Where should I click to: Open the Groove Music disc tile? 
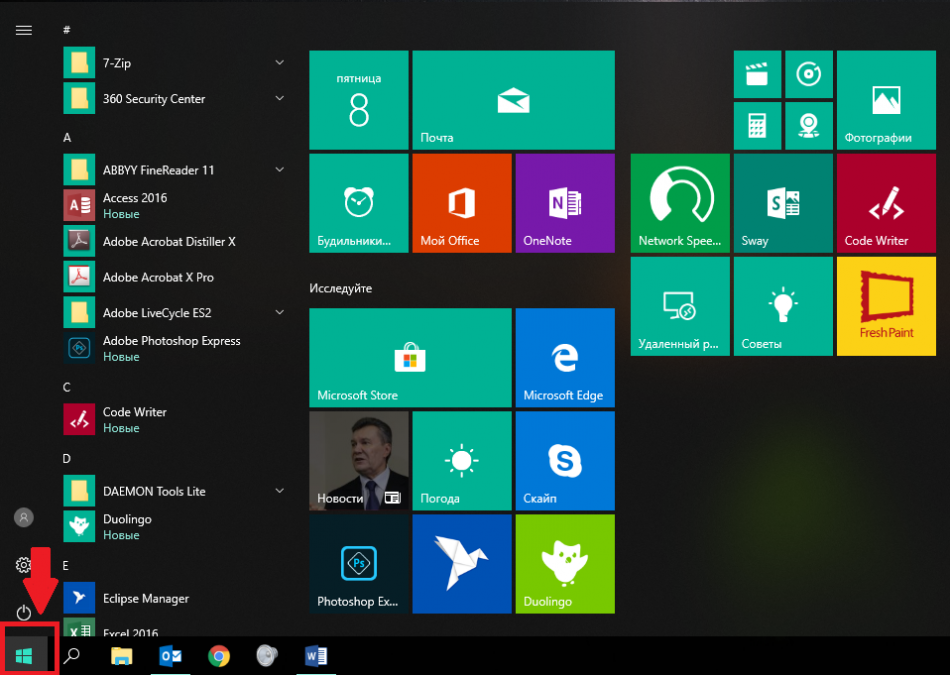(808, 75)
